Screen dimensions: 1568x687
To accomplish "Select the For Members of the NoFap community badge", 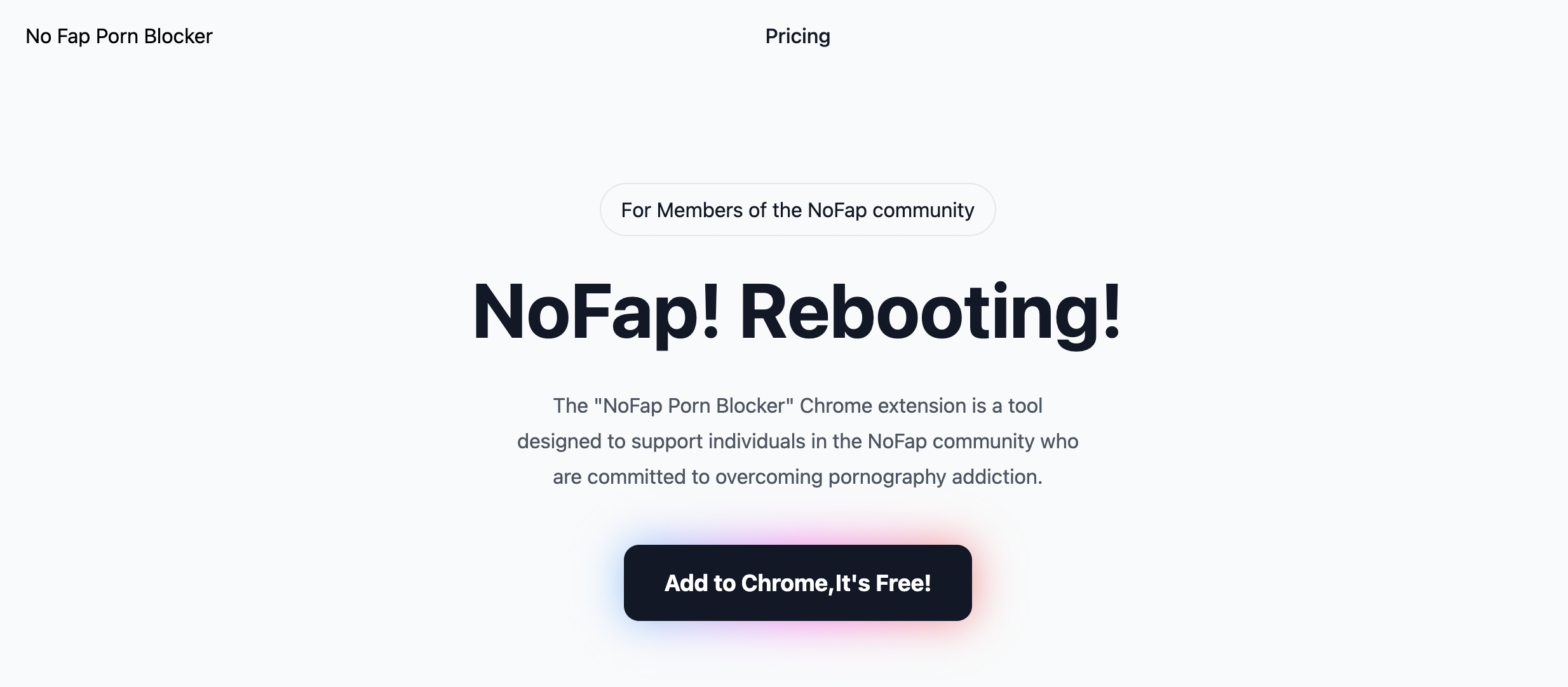I will pos(797,210).
